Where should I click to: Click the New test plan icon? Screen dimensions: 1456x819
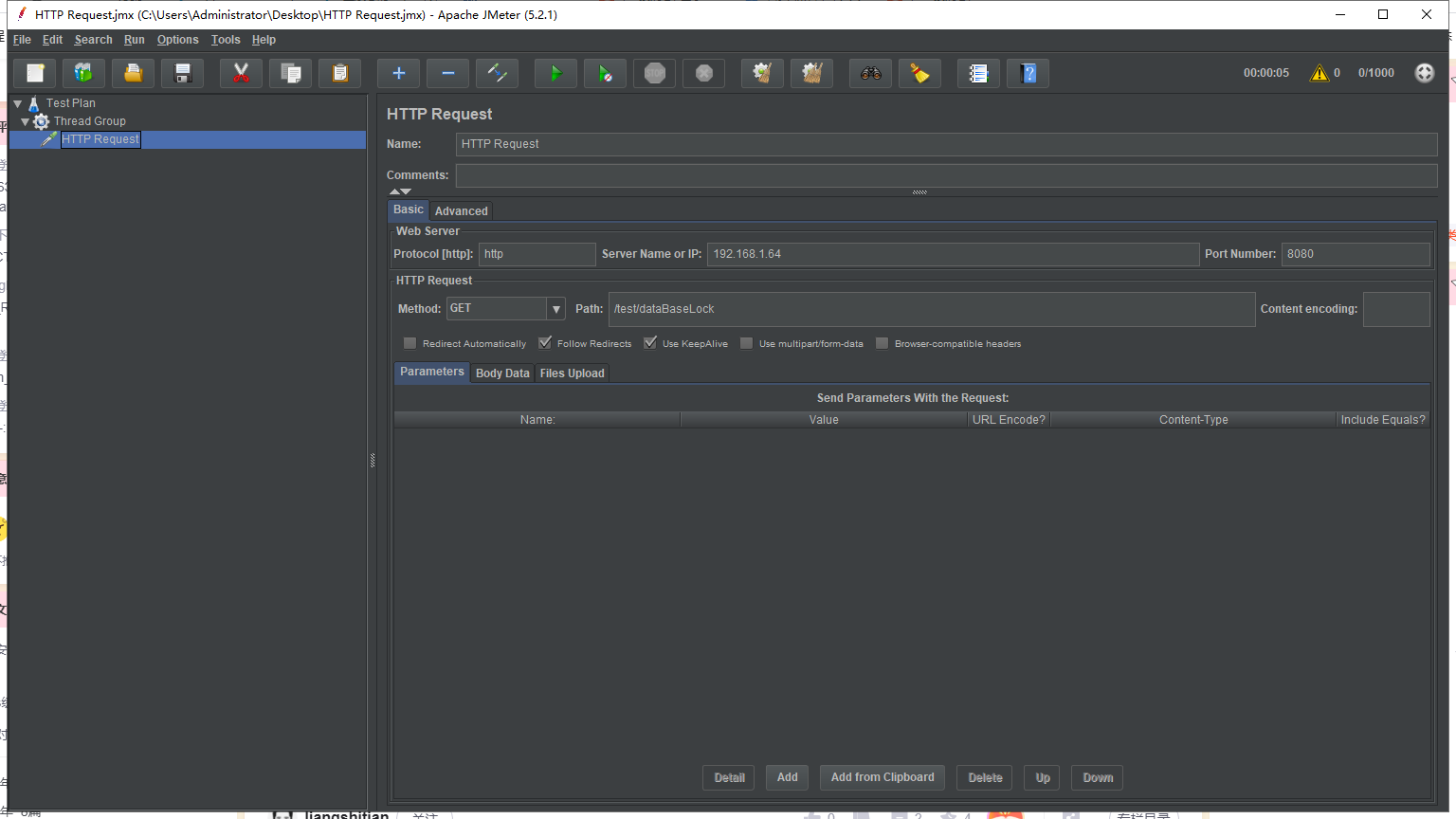pos(35,73)
